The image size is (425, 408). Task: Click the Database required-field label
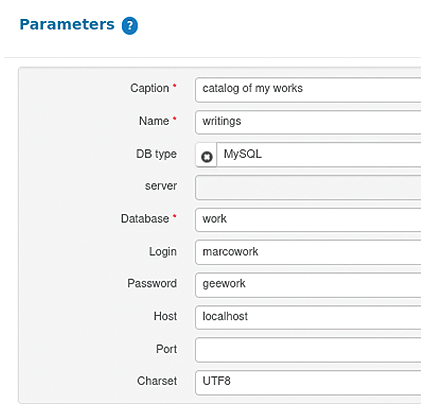pos(145,219)
